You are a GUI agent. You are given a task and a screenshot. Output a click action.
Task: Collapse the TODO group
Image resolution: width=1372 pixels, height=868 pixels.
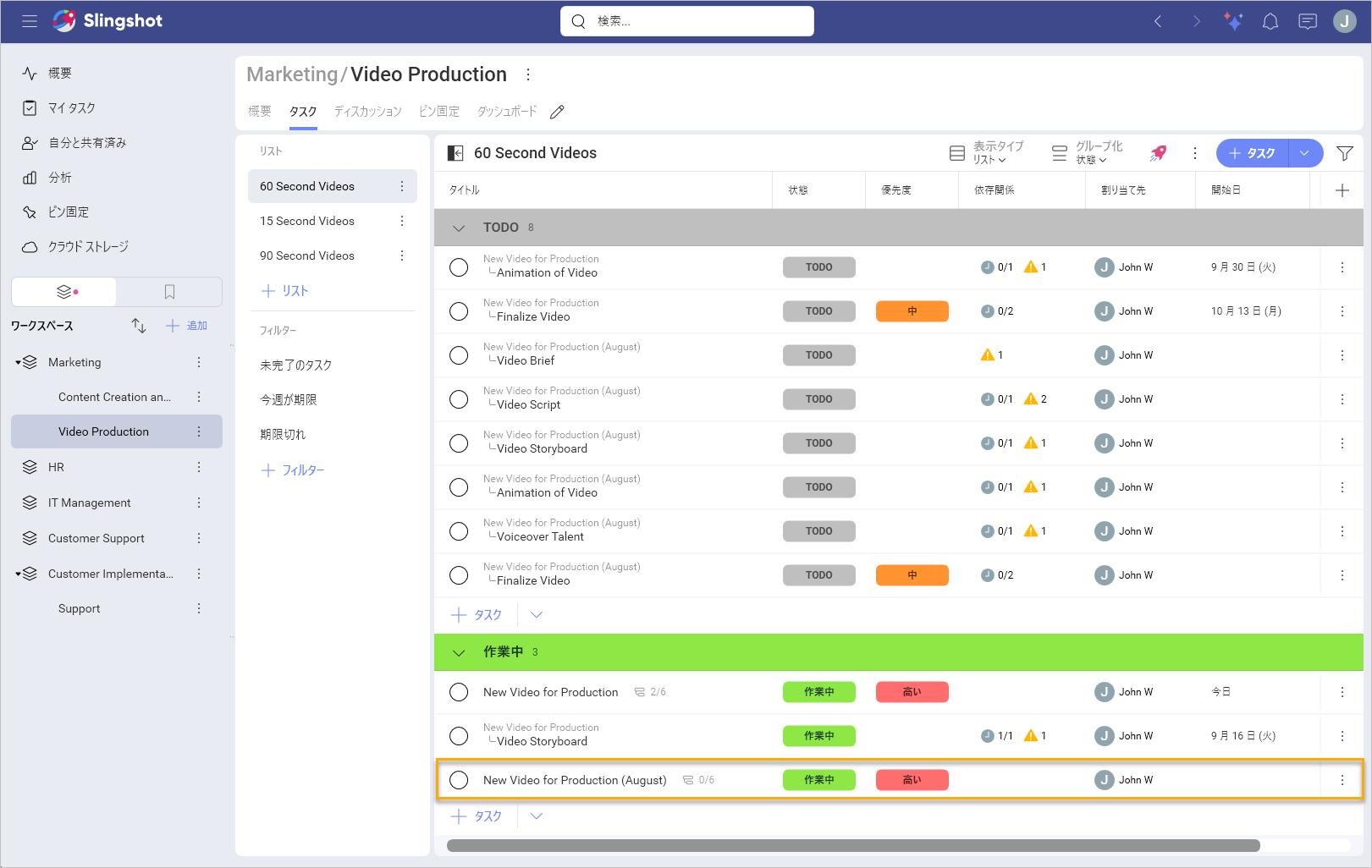pyautogui.click(x=459, y=228)
